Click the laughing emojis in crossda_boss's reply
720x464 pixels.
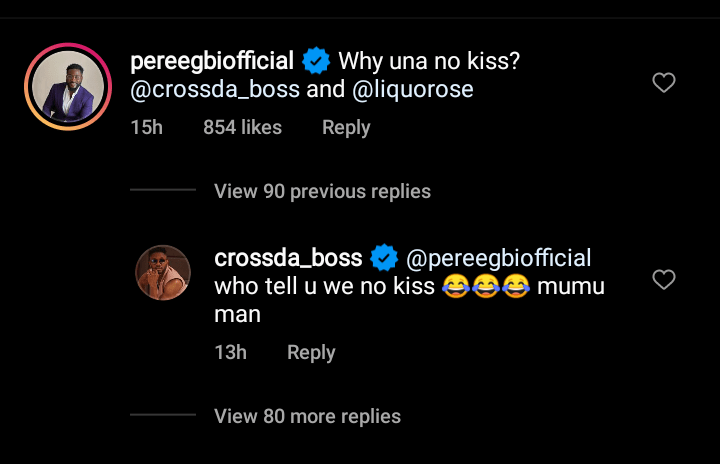pyautogui.click(x=485, y=287)
